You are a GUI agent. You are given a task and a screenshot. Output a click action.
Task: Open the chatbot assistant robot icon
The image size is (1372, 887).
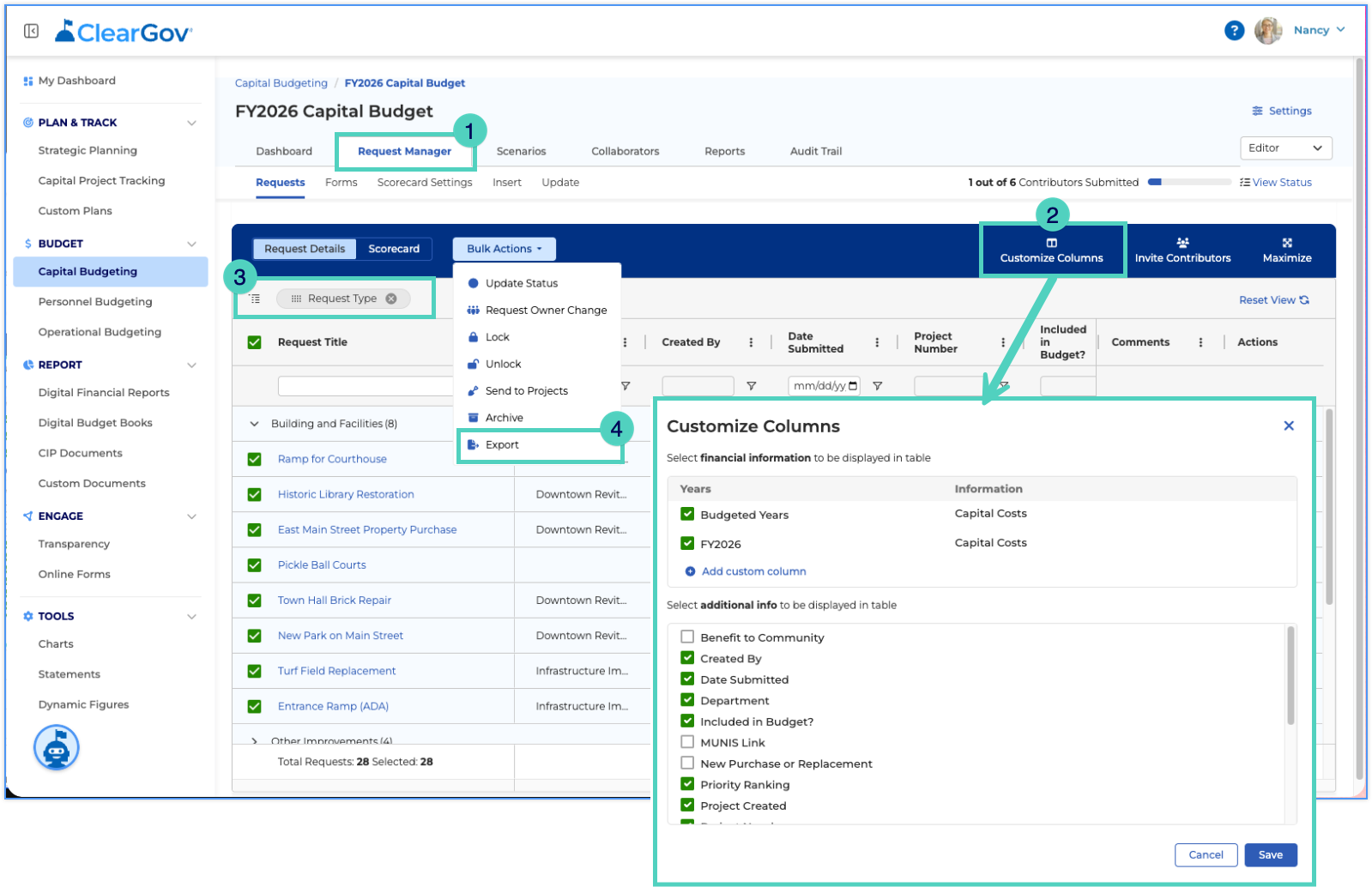57,747
